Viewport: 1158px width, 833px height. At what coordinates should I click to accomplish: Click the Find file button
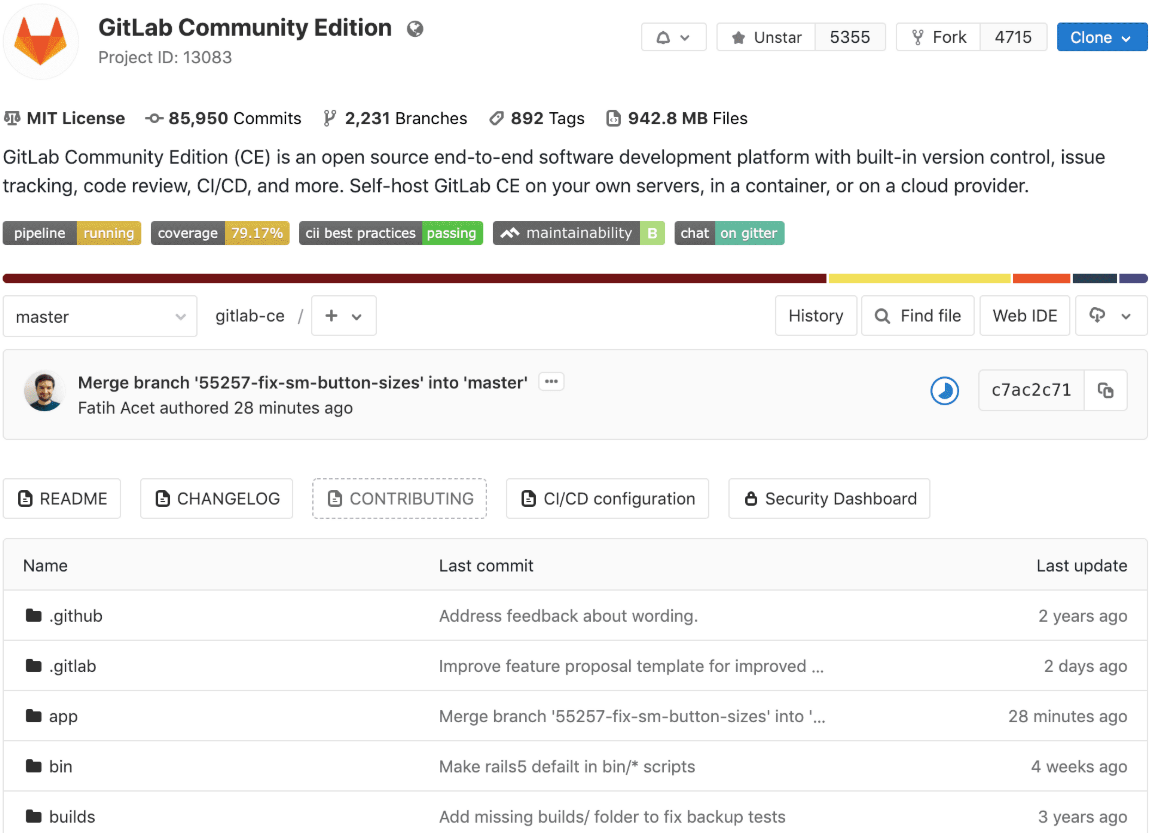[x=917, y=316]
